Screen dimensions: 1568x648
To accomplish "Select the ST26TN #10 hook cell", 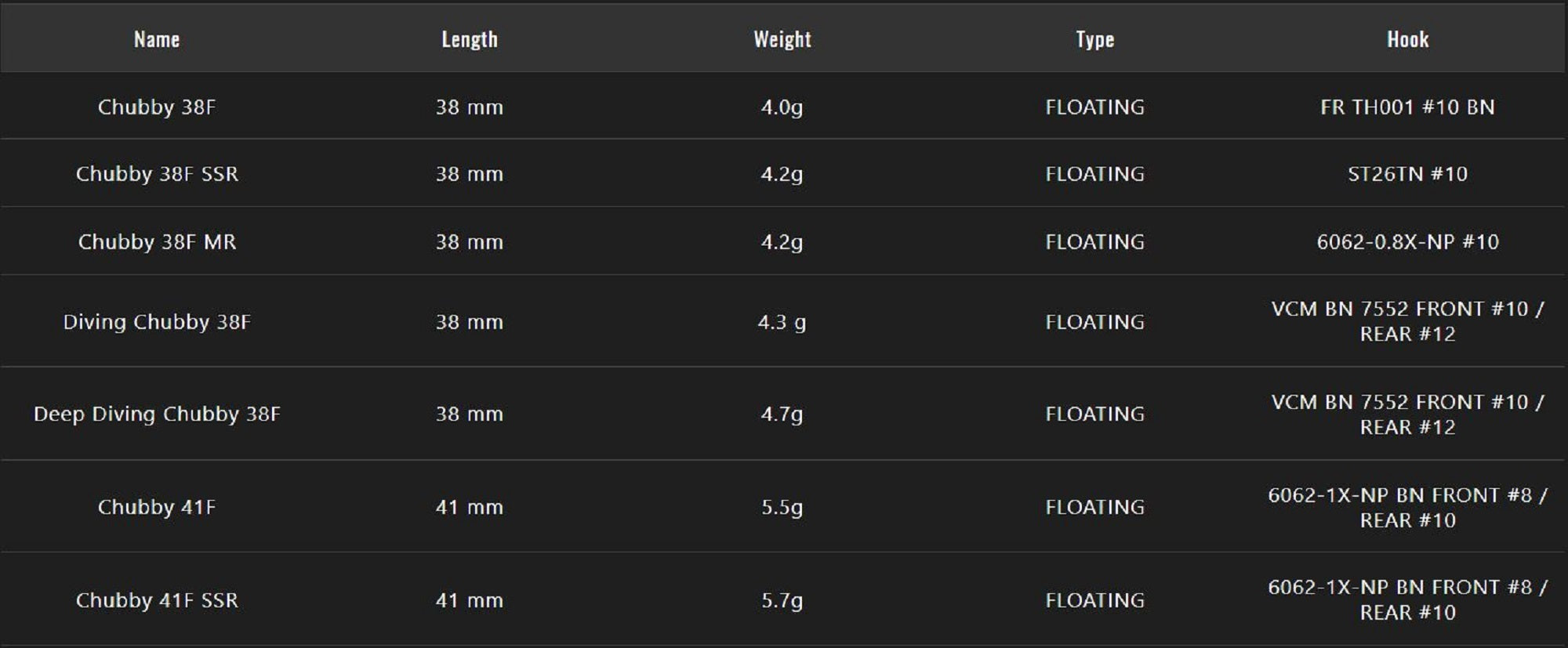I will tap(1407, 174).
